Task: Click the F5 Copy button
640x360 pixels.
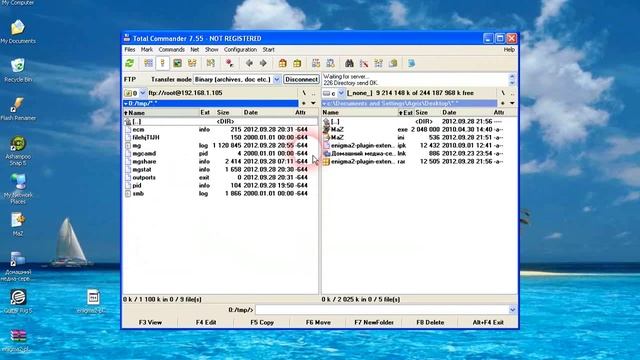Action: 262,322
